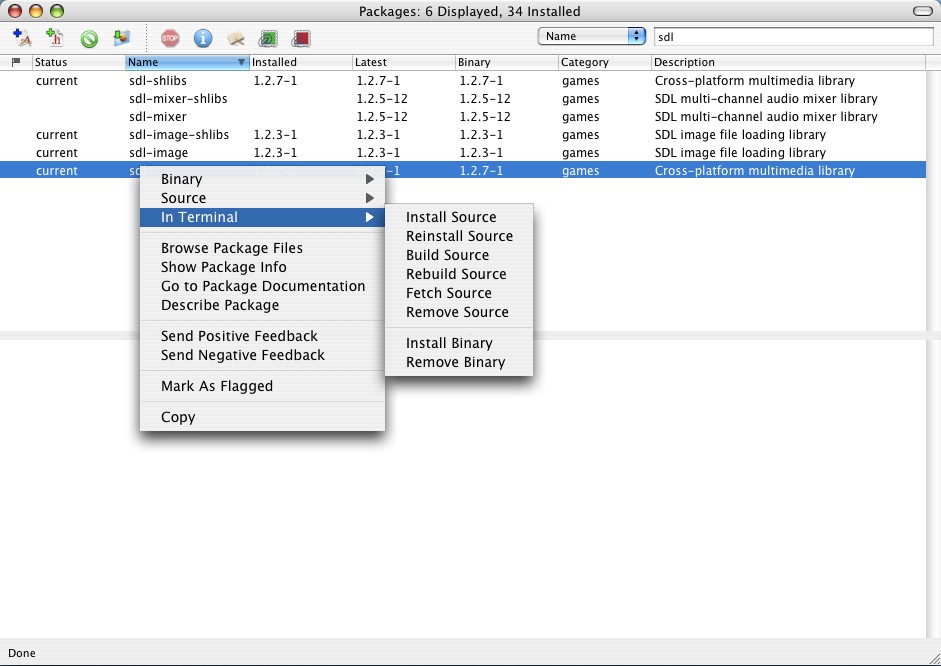Select Go to Package Documentation
This screenshot has width=941, height=666.
pyautogui.click(x=262, y=286)
